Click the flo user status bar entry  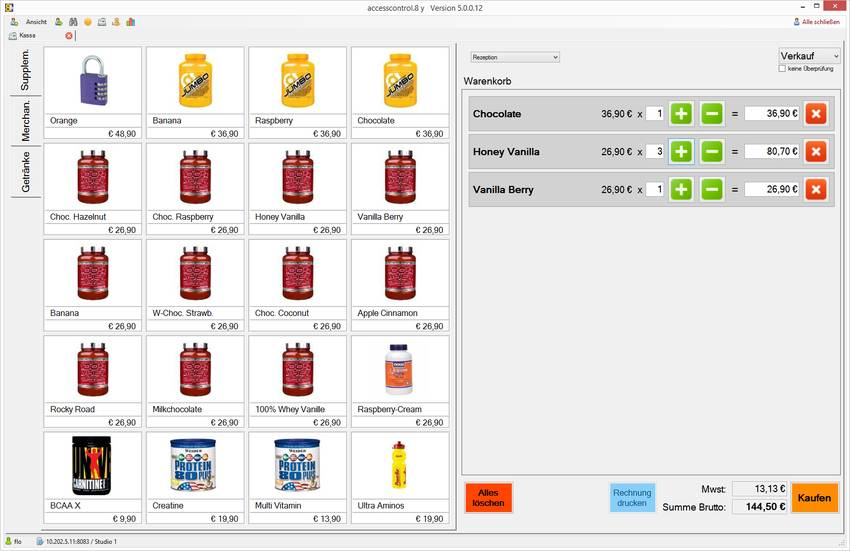click(x=14, y=541)
